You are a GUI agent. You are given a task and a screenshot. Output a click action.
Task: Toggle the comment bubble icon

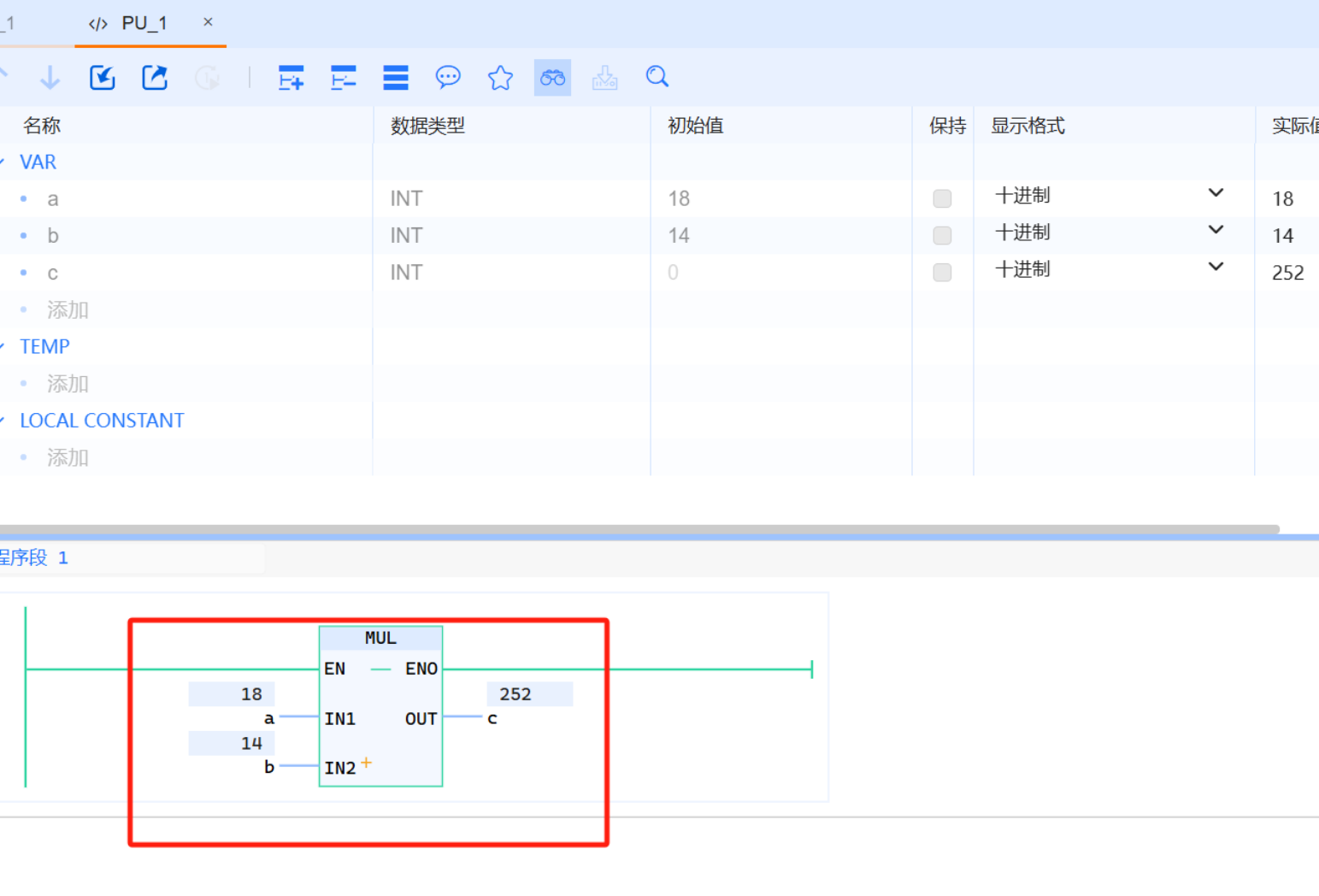[x=448, y=78]
